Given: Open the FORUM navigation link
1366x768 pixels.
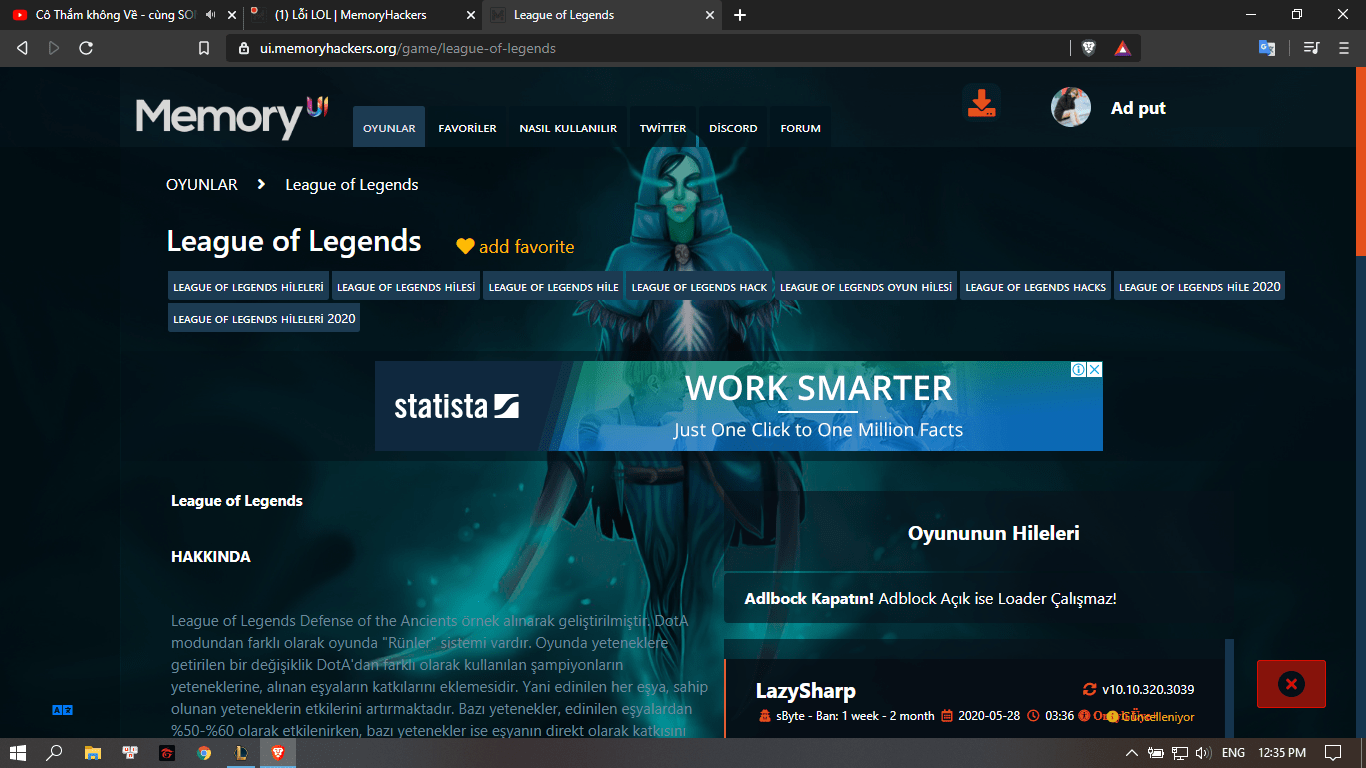Looking at the screenshot, I should pos(800,128).
